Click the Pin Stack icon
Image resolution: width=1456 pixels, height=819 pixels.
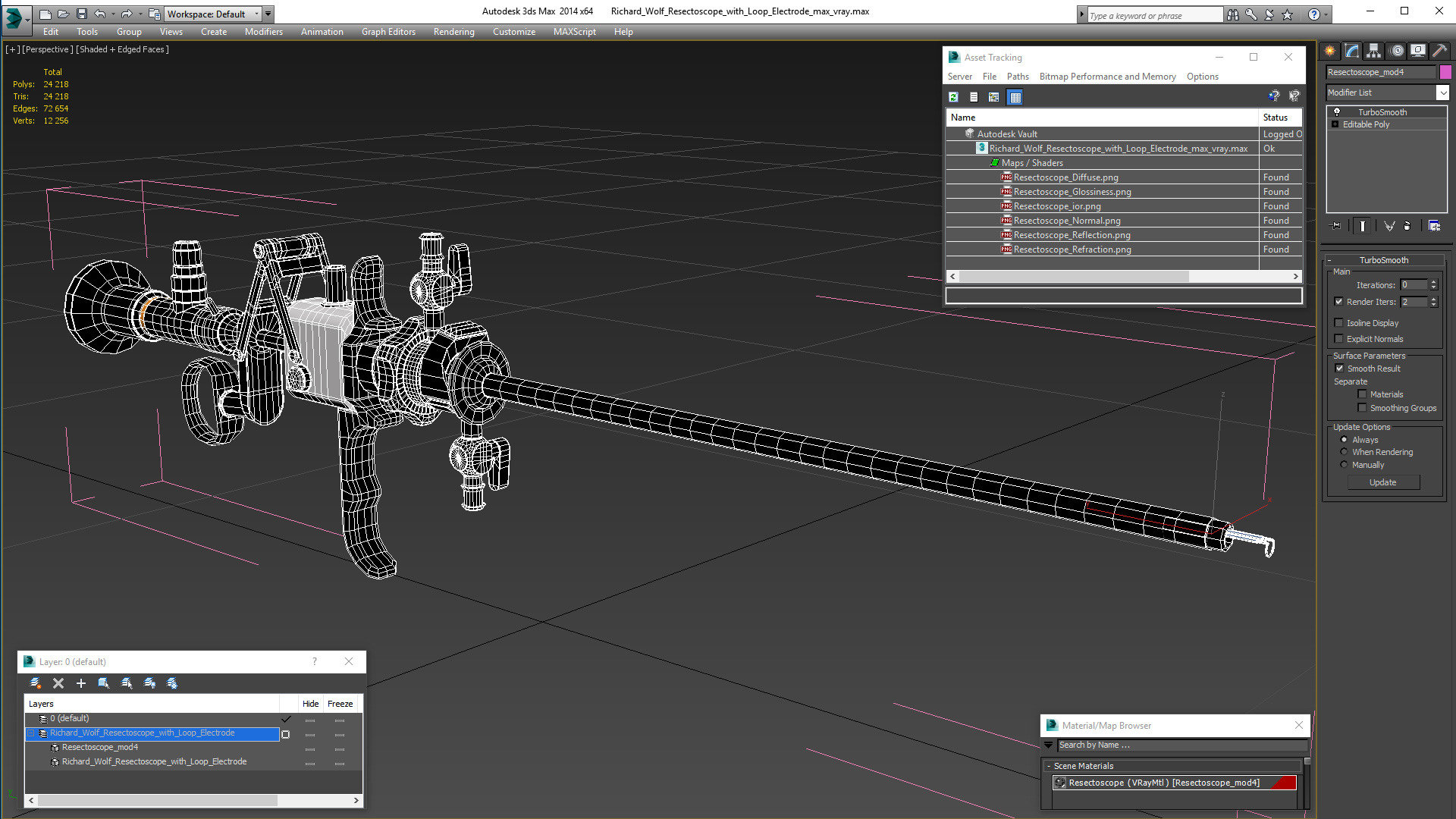(x=1336, y=226)
